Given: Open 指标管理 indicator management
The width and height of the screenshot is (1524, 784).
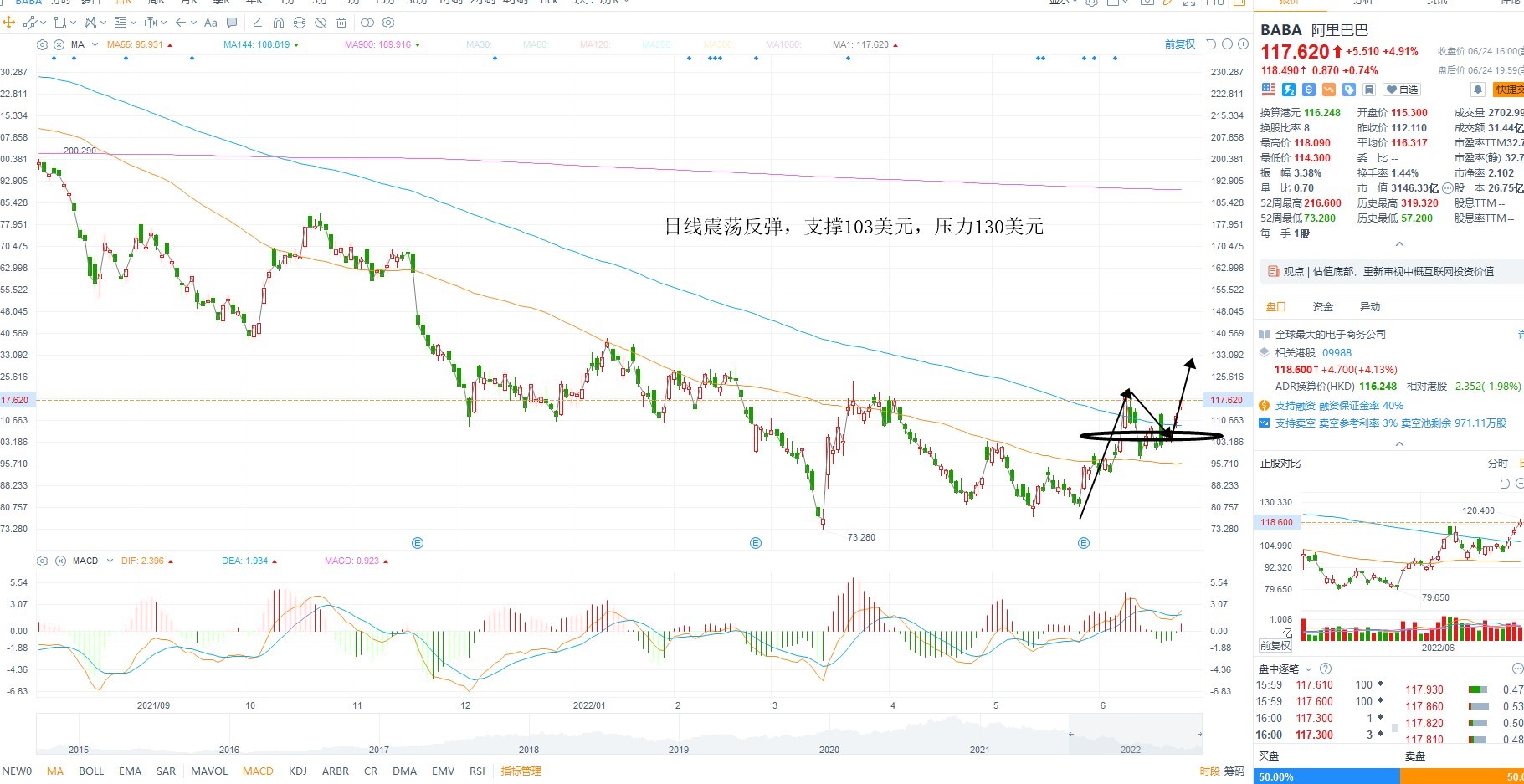Looking at the screenshot, I should [x=521, y=771].
